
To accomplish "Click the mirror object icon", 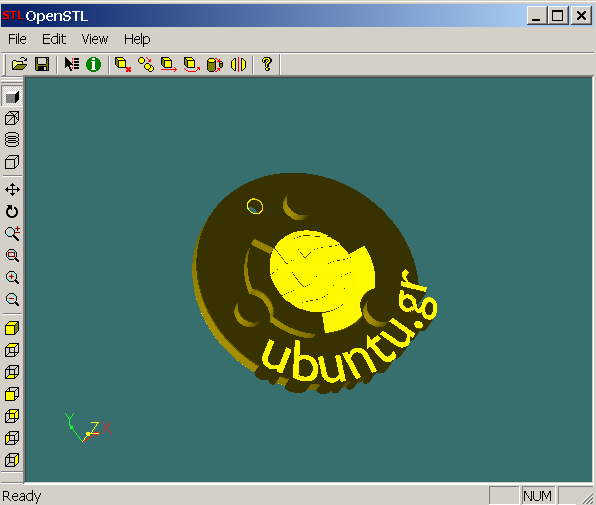I will [x=238, y=64].
